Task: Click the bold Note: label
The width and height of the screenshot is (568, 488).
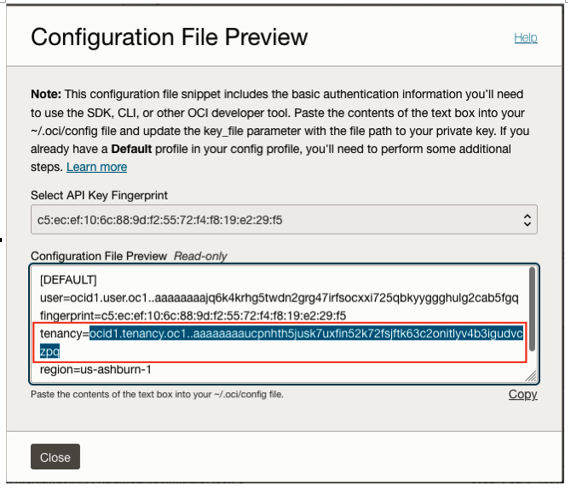Action: pos(46,94)
